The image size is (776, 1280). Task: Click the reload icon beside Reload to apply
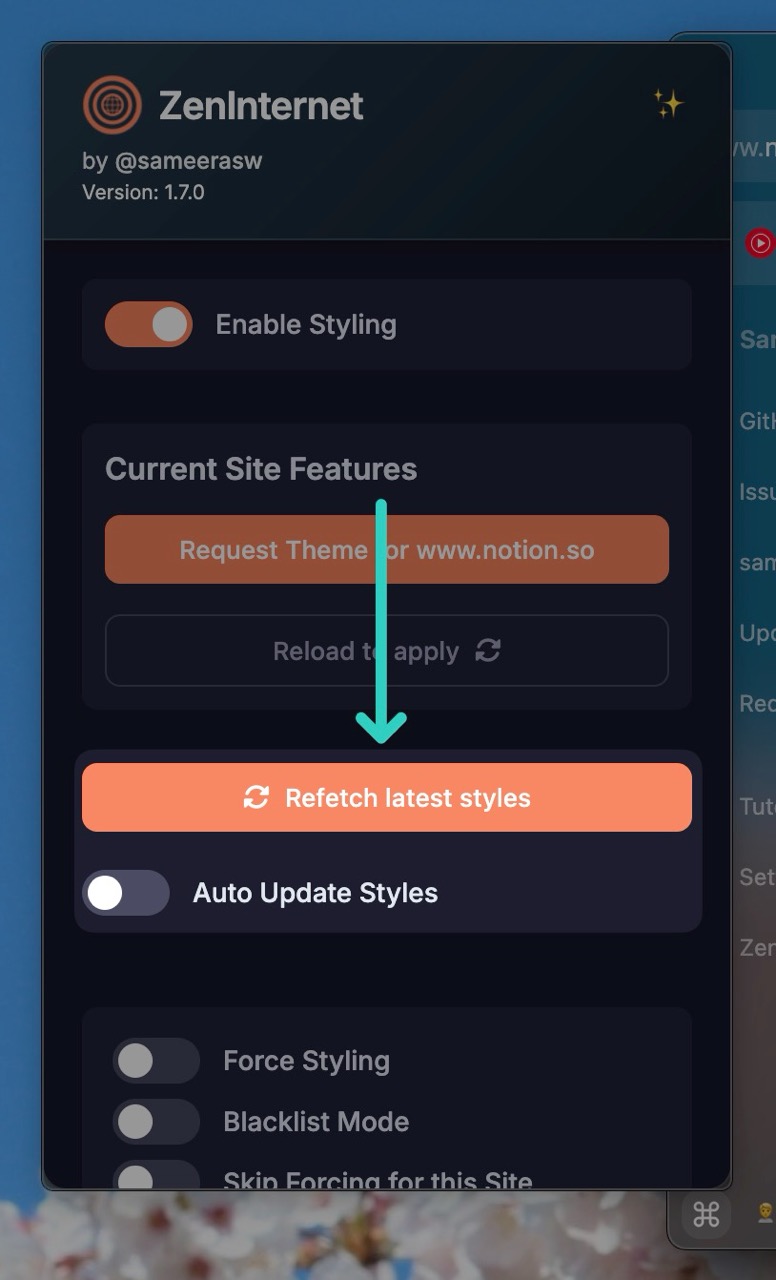(x=488, y=651)
